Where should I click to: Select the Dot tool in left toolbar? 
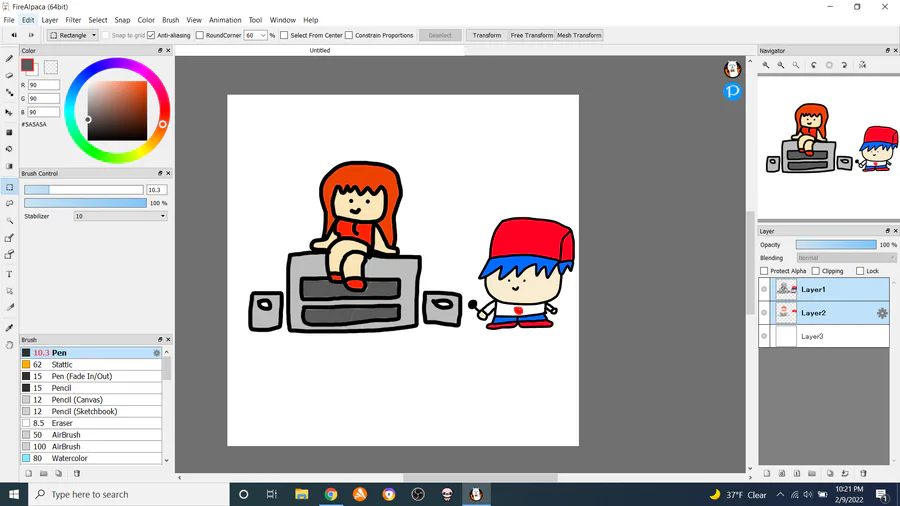(x=9, y=92)
